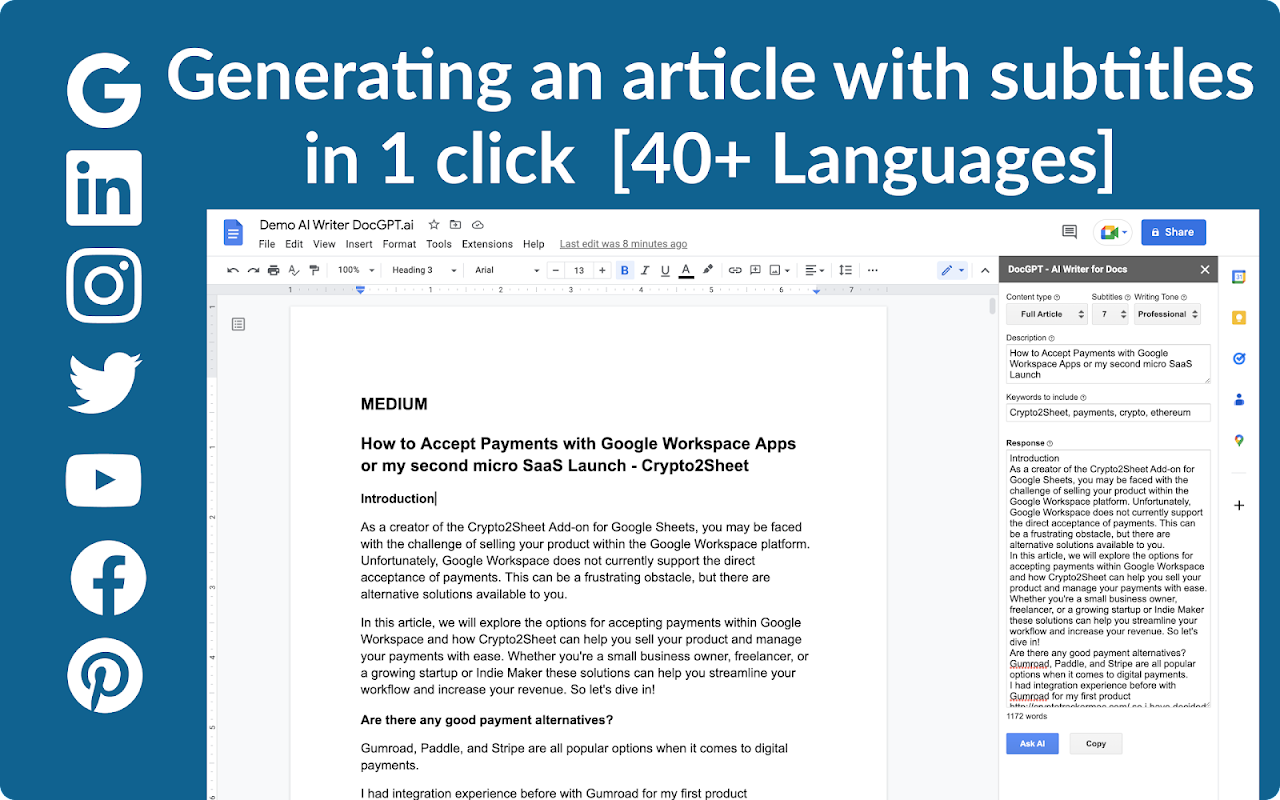This screenshot has height=800, width=1280.
Task: Toggle Underline formatting
Action: pyautogui.click(x=665, y=270)
